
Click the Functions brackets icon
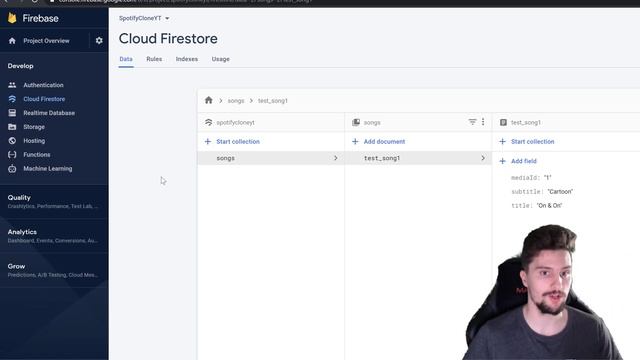click(12, 155)
